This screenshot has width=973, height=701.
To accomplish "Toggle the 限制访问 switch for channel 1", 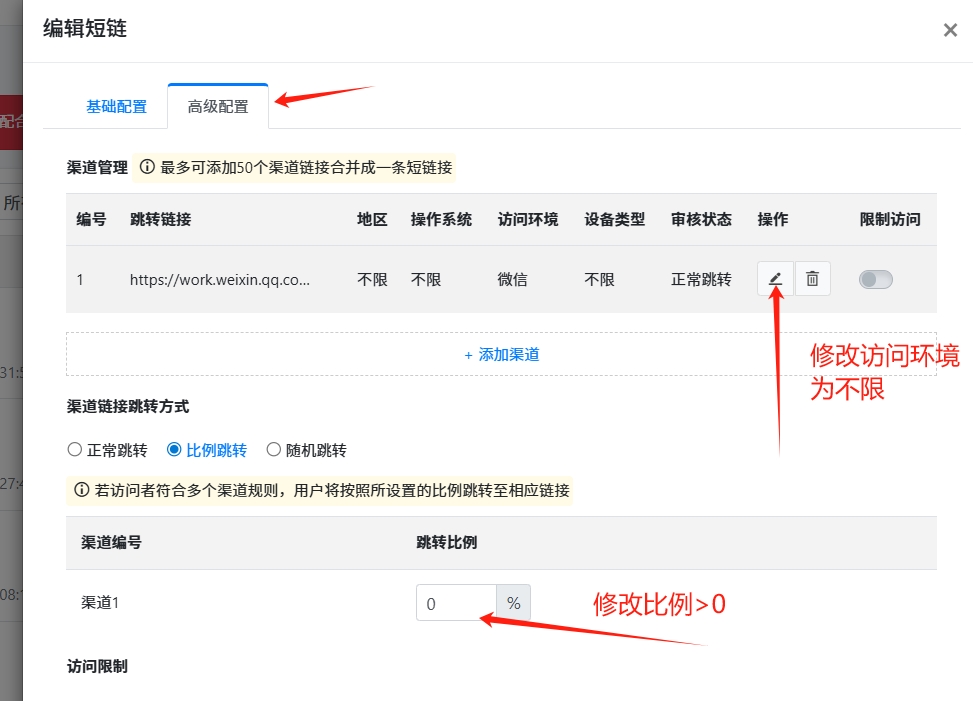I will [875, 280].
